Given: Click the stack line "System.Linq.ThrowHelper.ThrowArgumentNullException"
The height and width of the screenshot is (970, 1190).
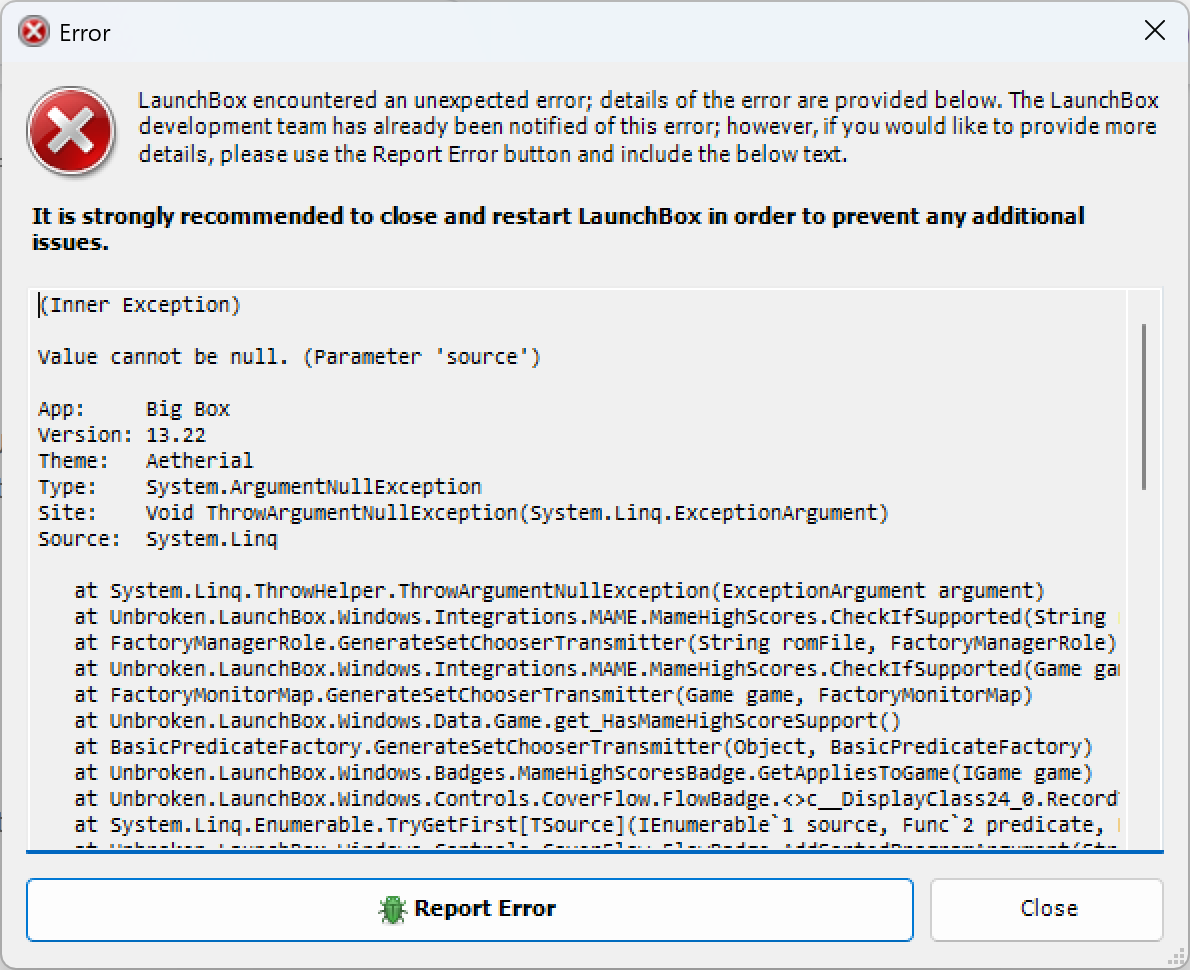Looking at the screenshot, I should click(559, 591).
